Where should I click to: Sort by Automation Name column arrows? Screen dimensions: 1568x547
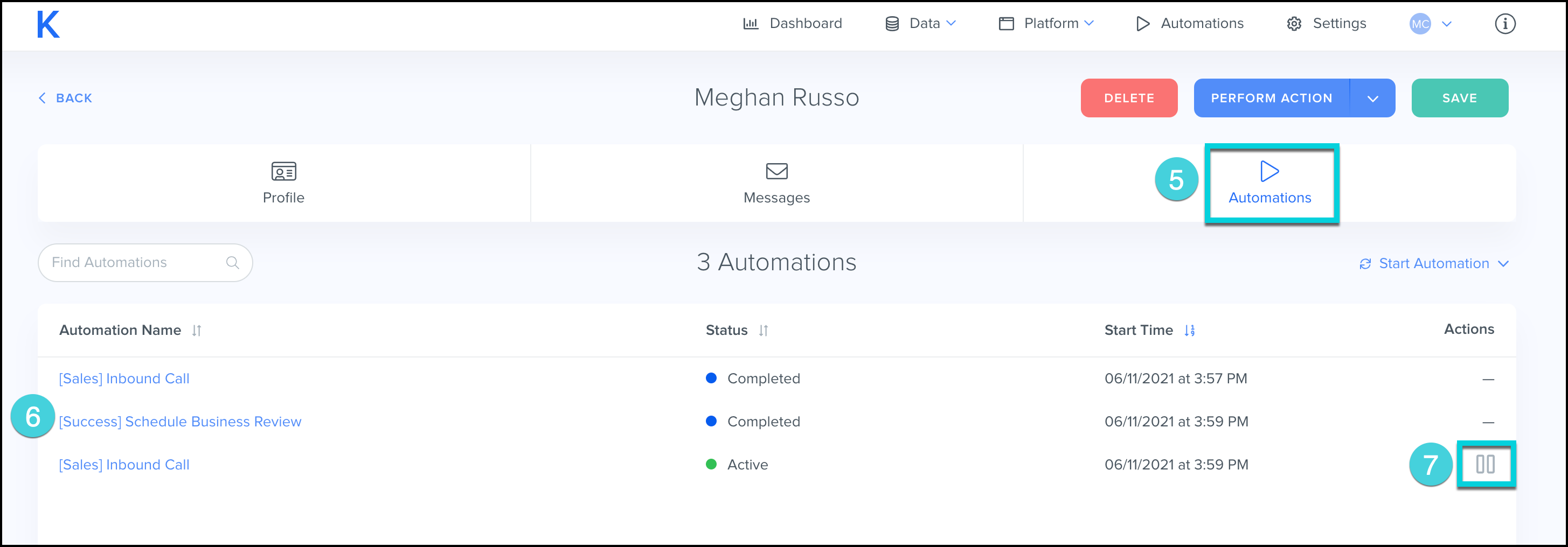point(197,331)
